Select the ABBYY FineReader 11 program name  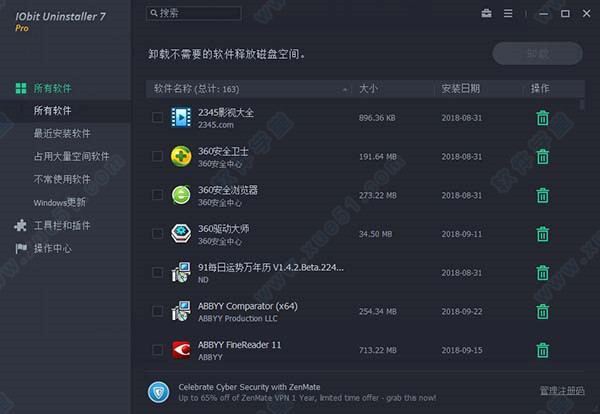point(239,345)
